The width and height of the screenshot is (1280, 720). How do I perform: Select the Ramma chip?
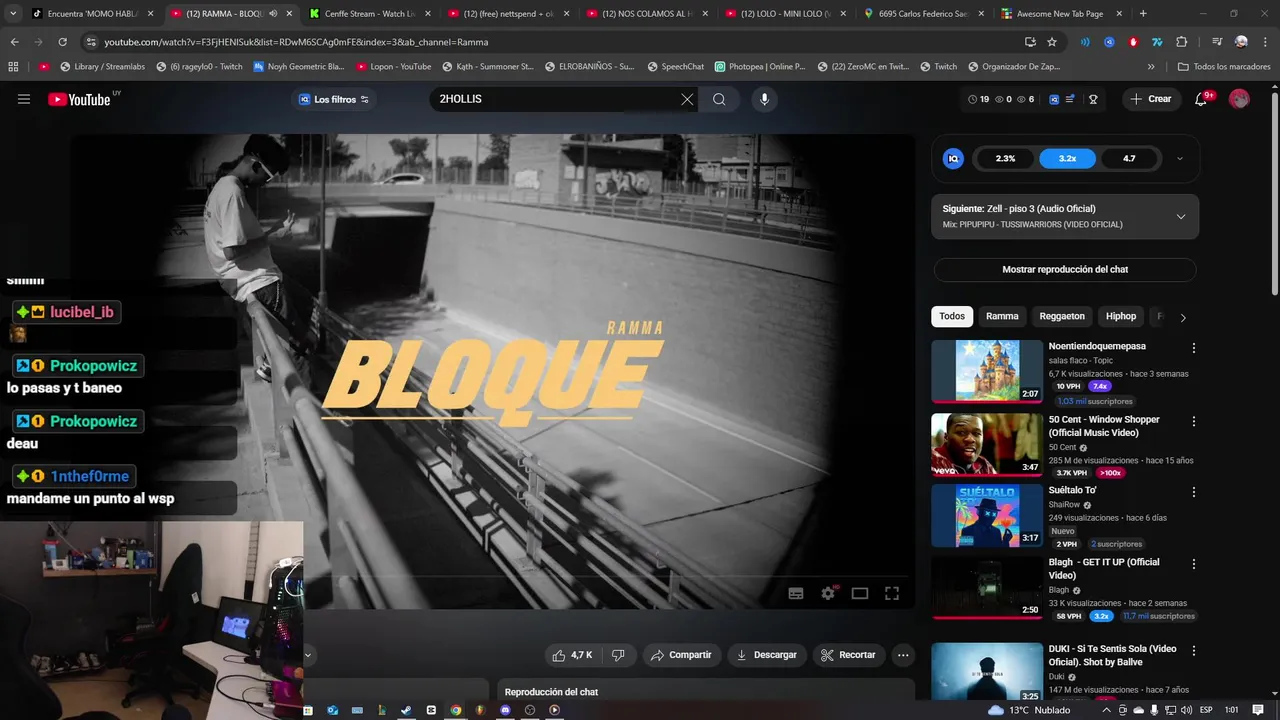tap(1002, 316)
